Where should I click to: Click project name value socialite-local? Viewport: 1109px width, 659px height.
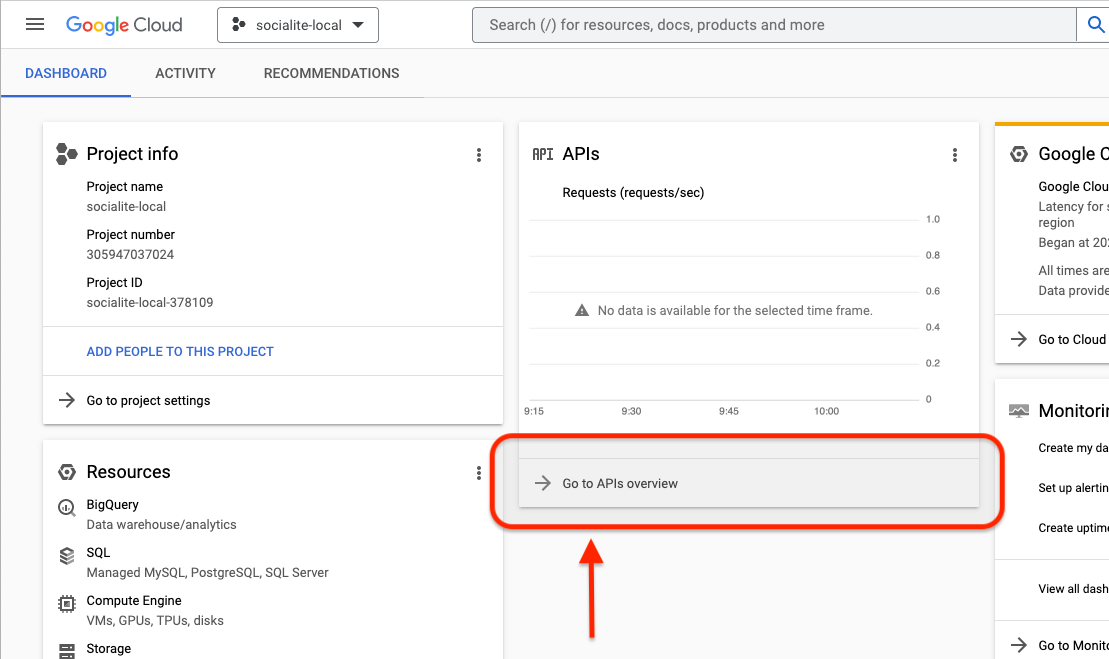coord(126,206)
